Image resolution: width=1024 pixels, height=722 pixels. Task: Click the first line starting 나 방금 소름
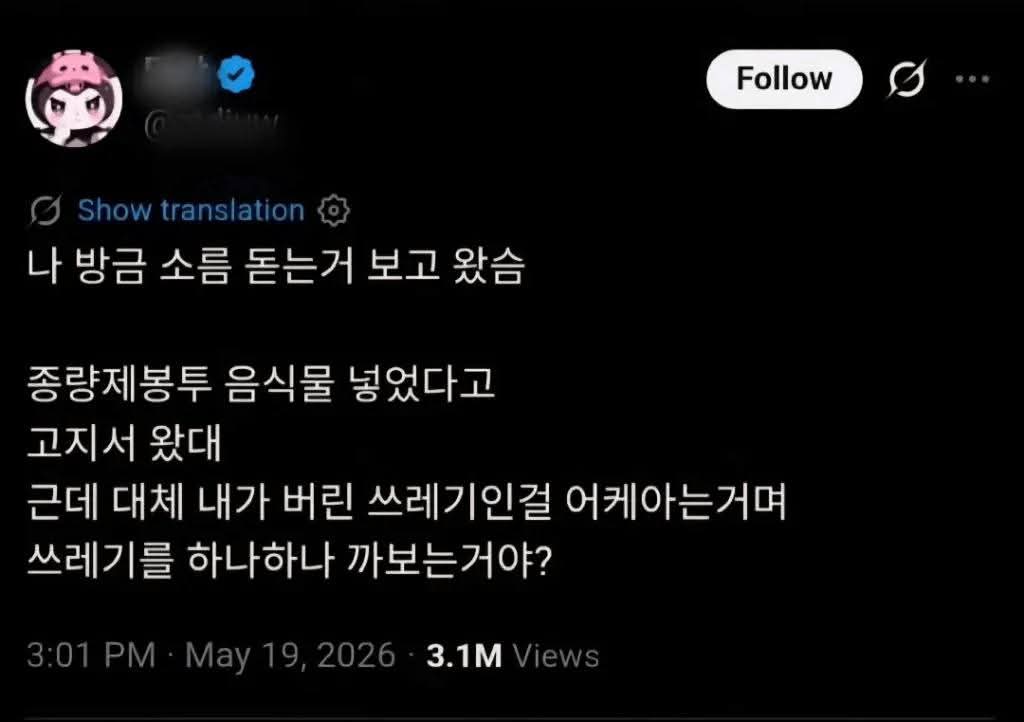276,266
